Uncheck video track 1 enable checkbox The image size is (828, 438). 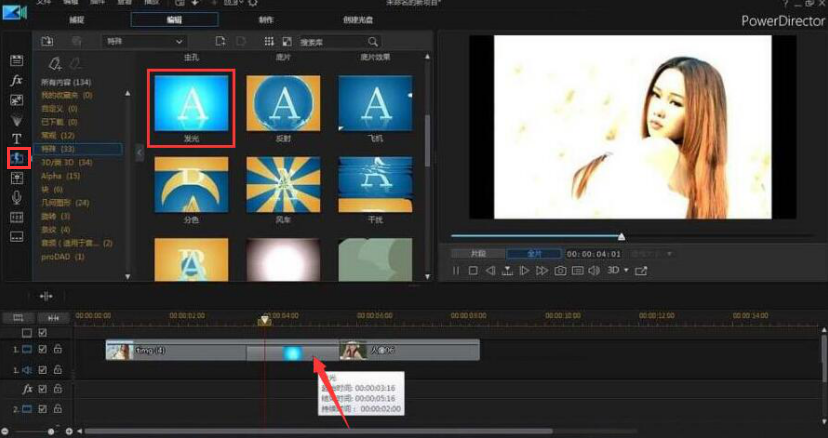point(42,349)
